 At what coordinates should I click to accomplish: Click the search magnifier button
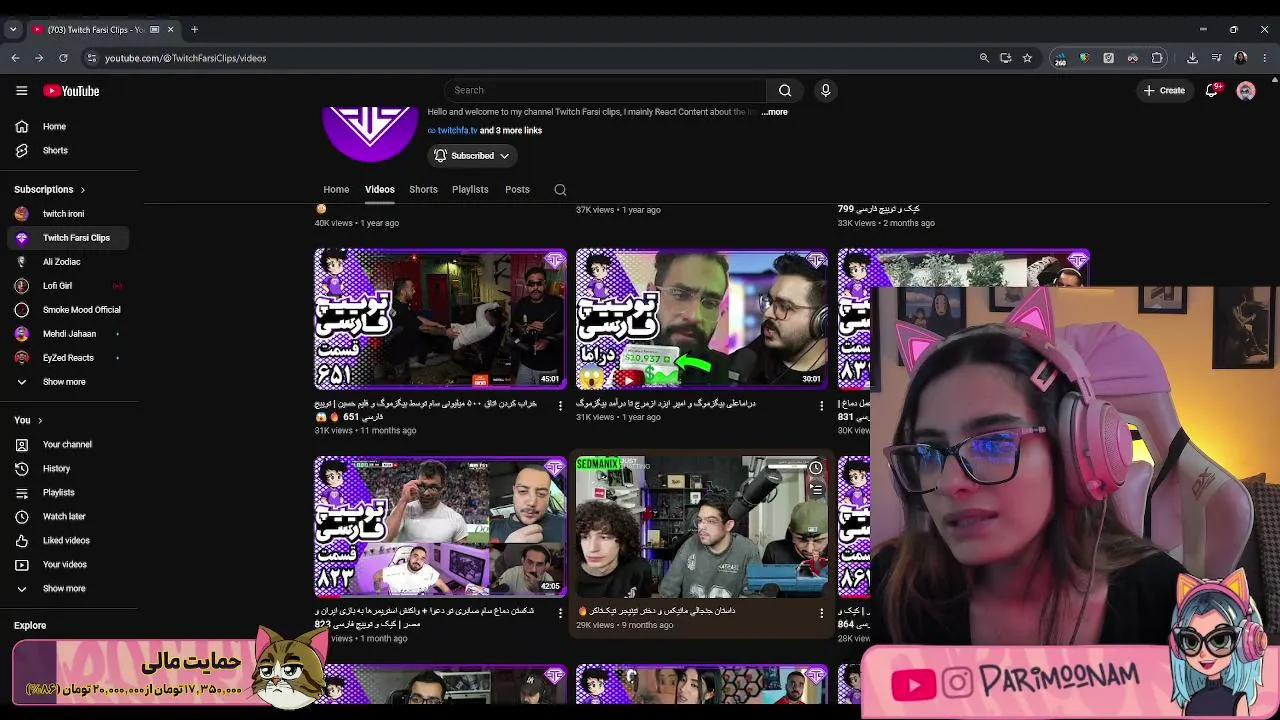click(x=785, y=90)
